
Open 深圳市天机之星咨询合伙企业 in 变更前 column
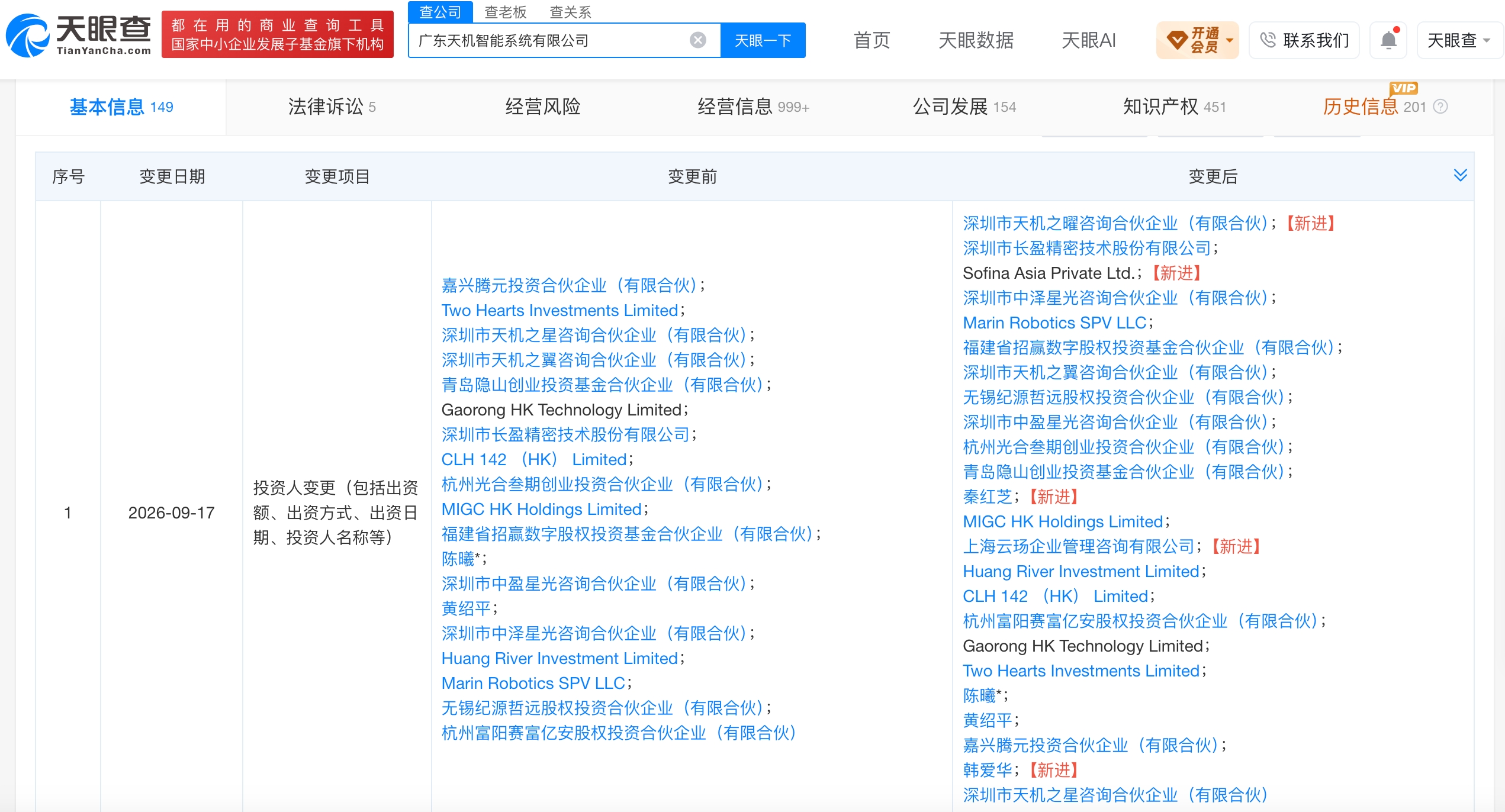click(595, 336)
